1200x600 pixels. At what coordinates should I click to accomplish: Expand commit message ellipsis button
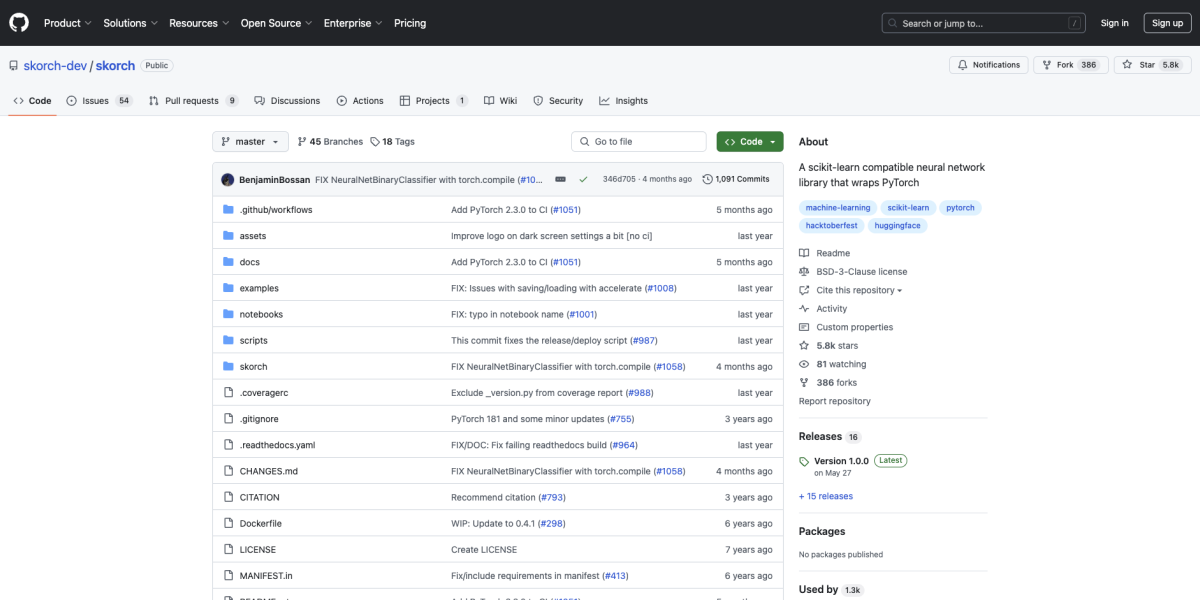[560, 179]
